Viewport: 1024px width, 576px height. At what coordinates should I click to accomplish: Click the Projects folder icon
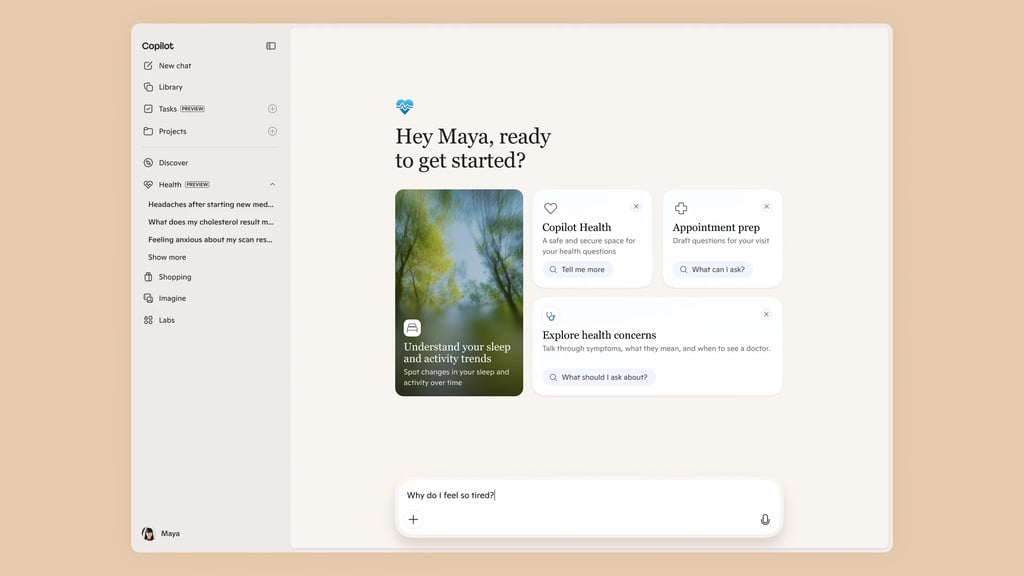148,131
